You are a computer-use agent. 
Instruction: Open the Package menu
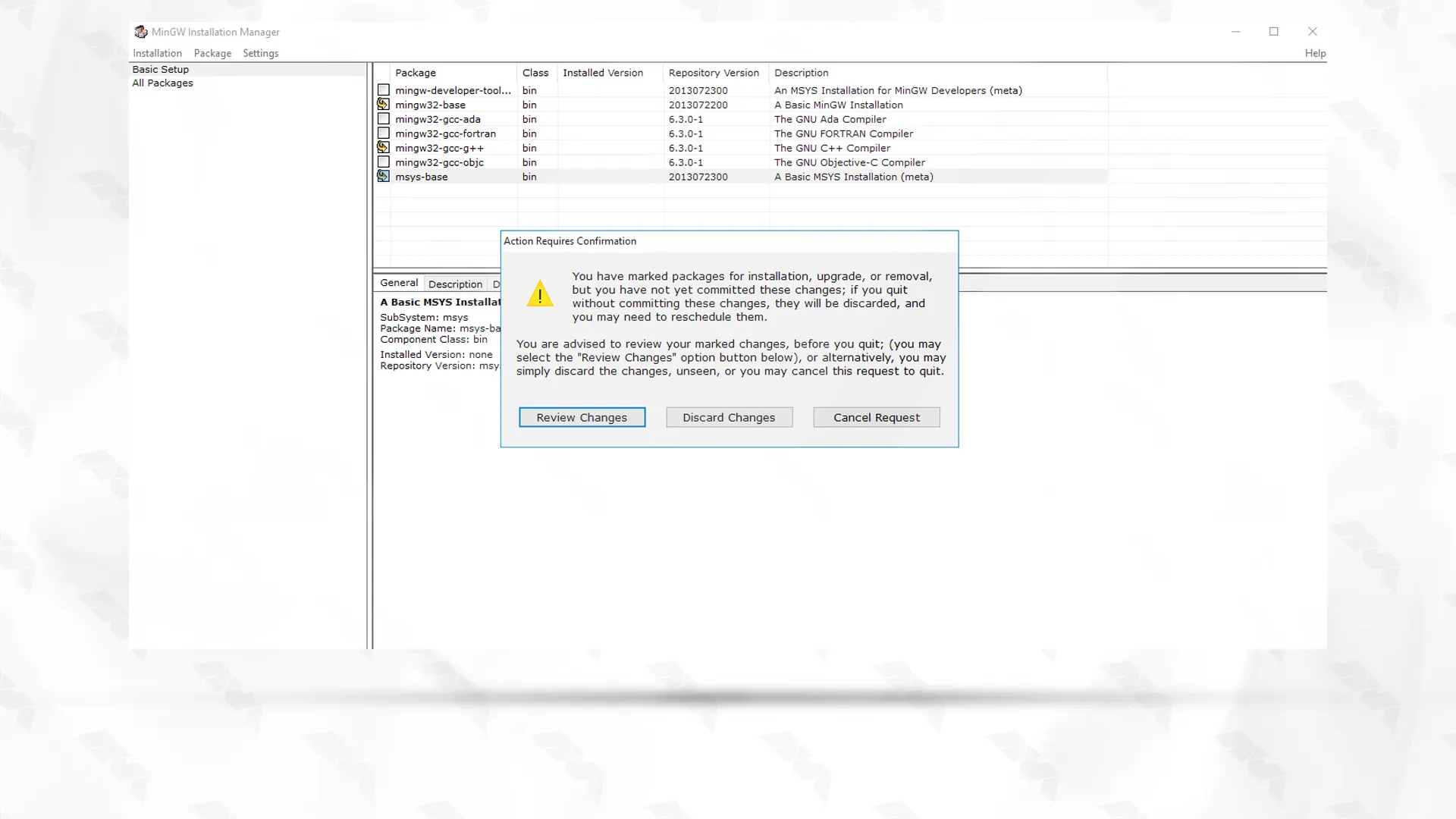pos(211,53)
